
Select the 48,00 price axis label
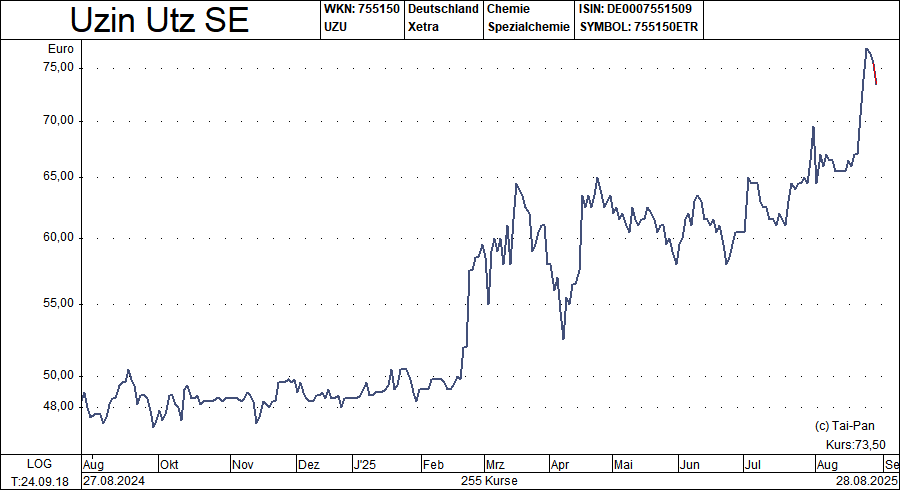pyautogui.click(x=59, y=407)
